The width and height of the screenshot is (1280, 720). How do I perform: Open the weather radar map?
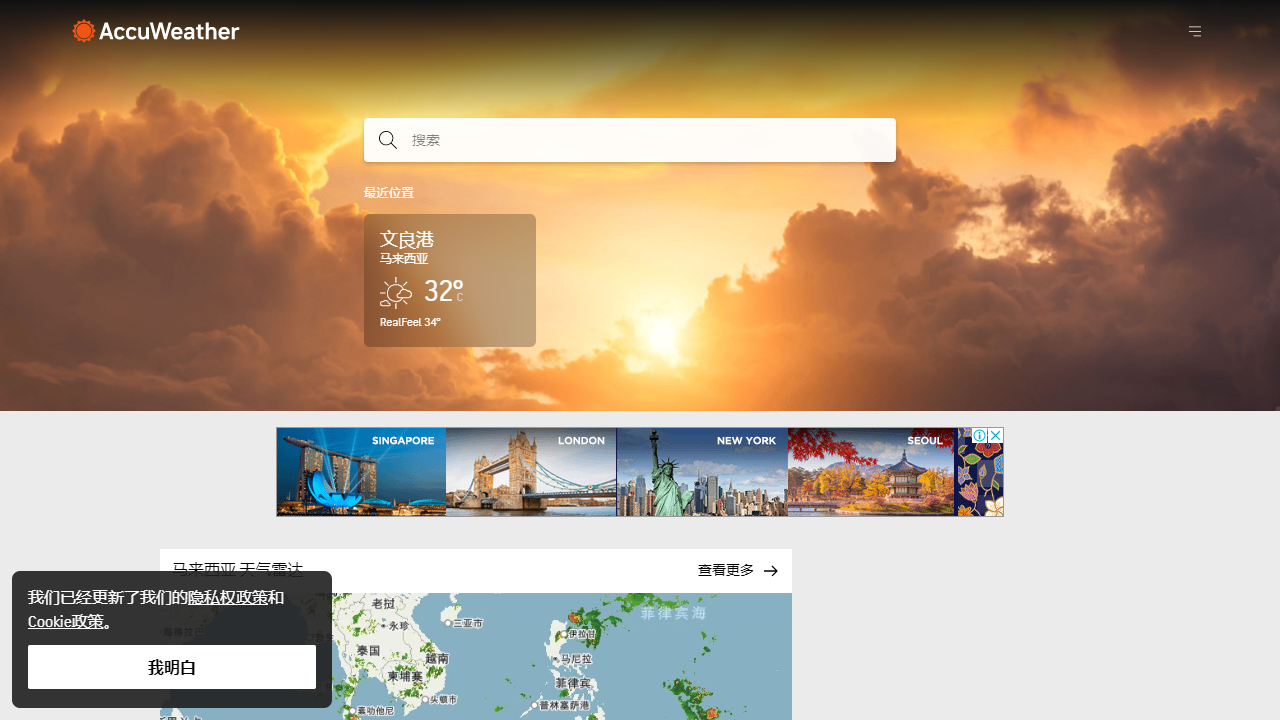(476, 656)
